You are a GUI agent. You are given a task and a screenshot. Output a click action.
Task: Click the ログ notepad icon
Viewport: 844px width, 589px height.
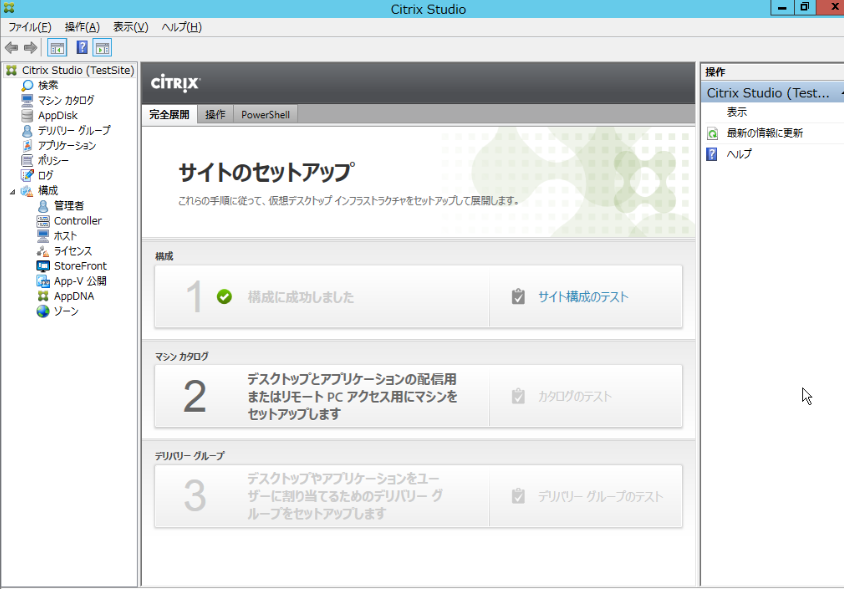click(27, 176)
